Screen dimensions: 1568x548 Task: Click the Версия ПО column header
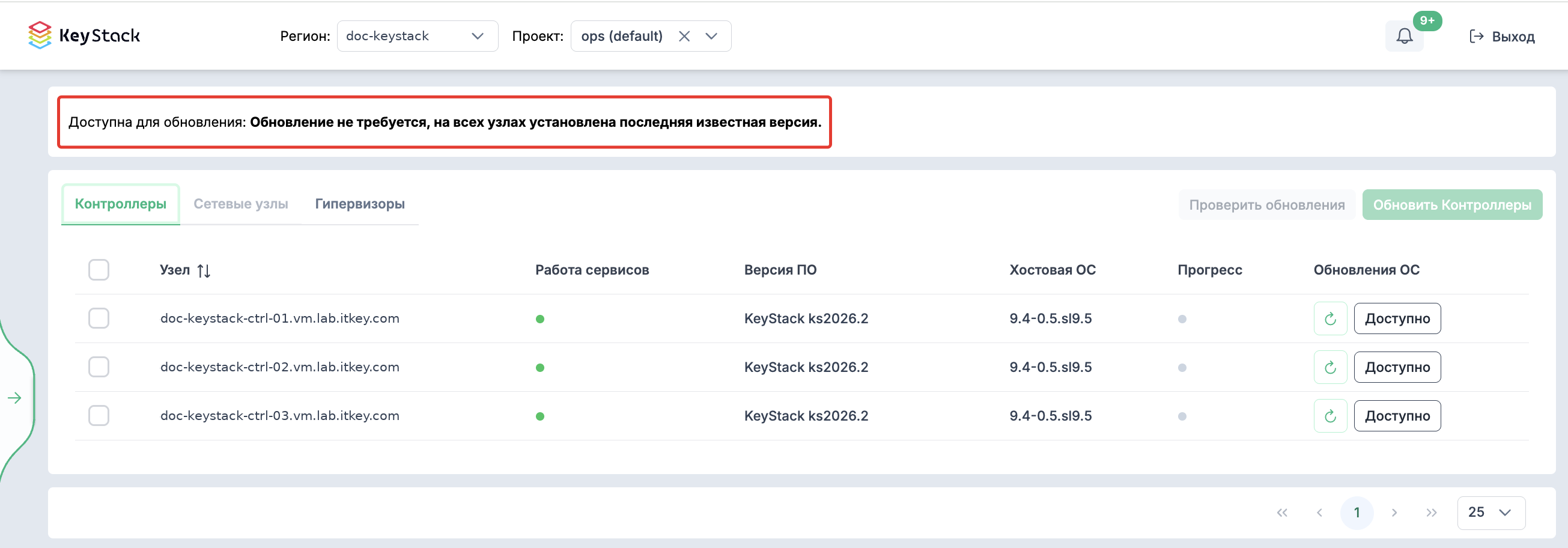point(780,270)
